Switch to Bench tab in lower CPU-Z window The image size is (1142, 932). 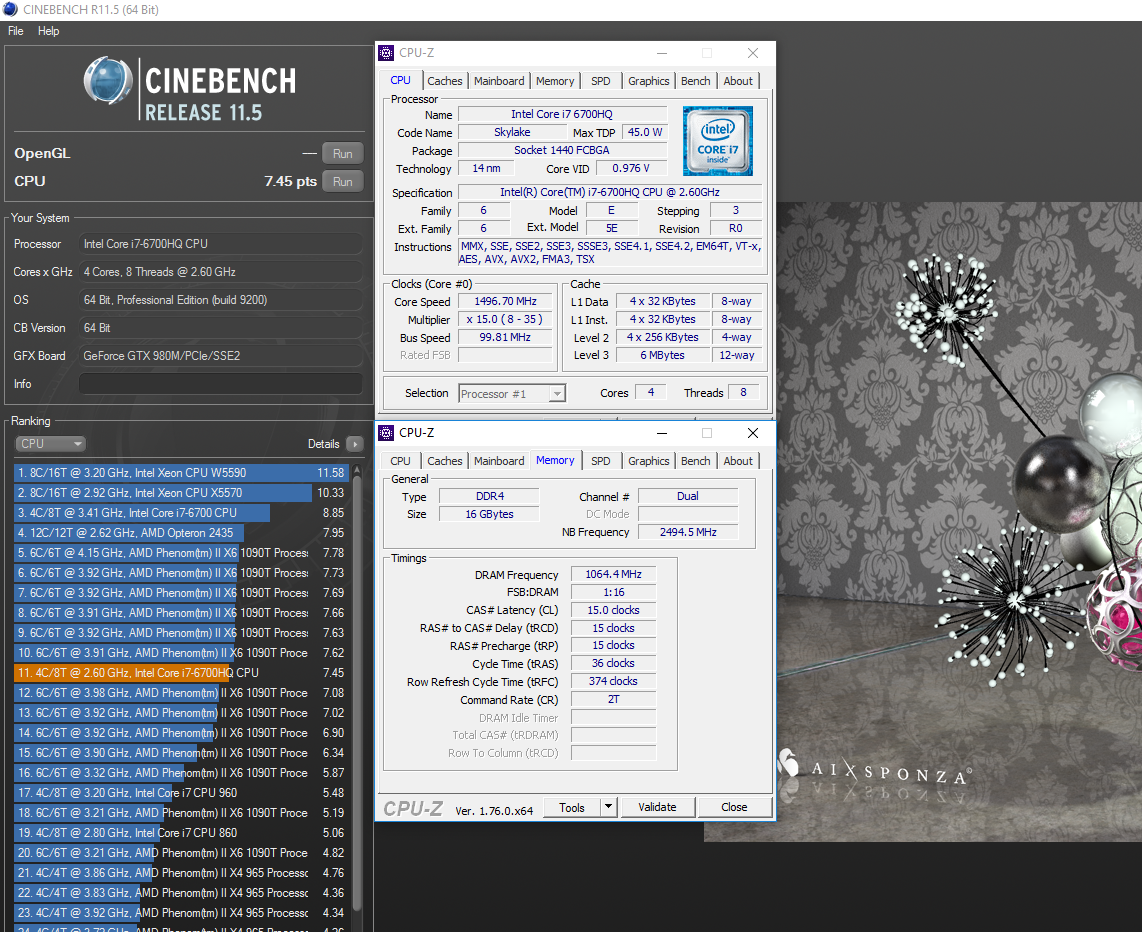coord(696,461)
